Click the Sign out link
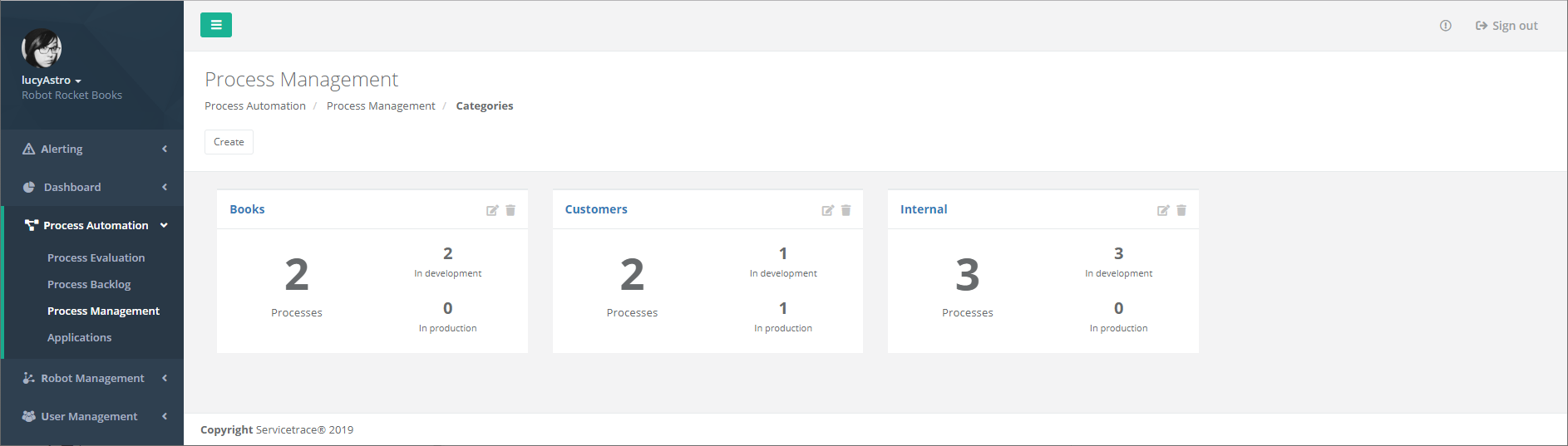The image size is (1568, 446). pos(1506,26)
